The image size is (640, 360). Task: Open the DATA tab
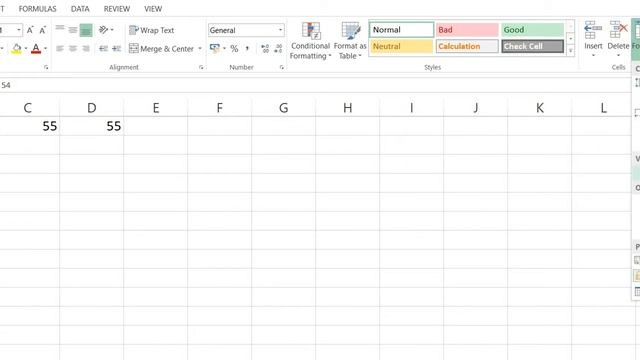coord(80,9)
